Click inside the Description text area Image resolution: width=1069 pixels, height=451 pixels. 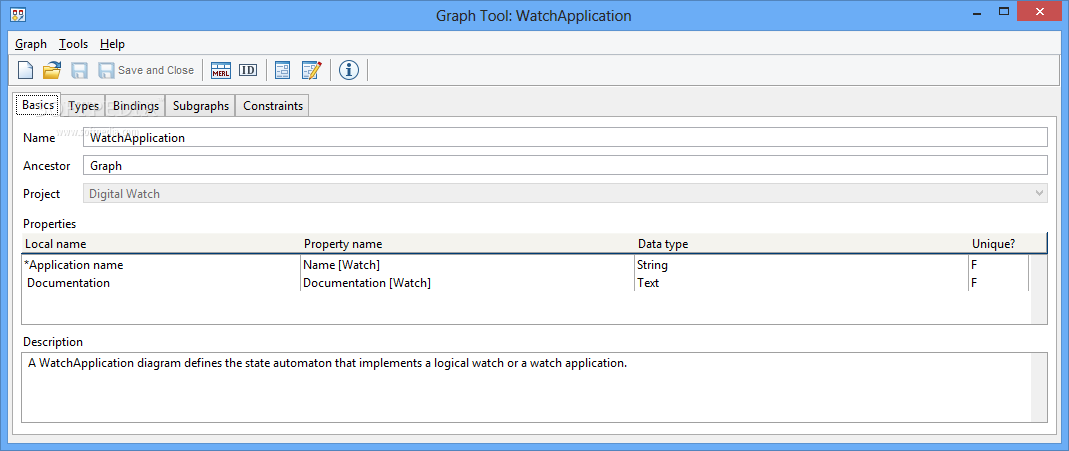click(526, 387)
